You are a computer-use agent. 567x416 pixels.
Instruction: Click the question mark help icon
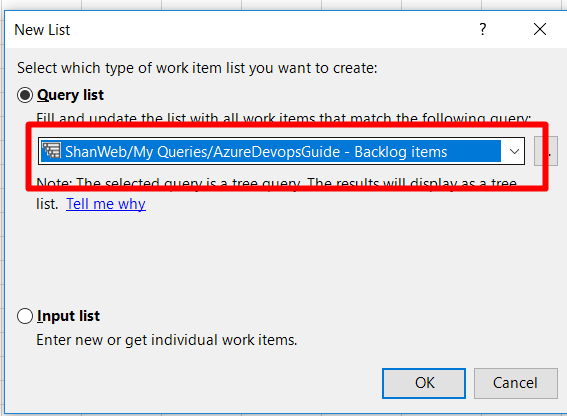click(x=483, y=29)
